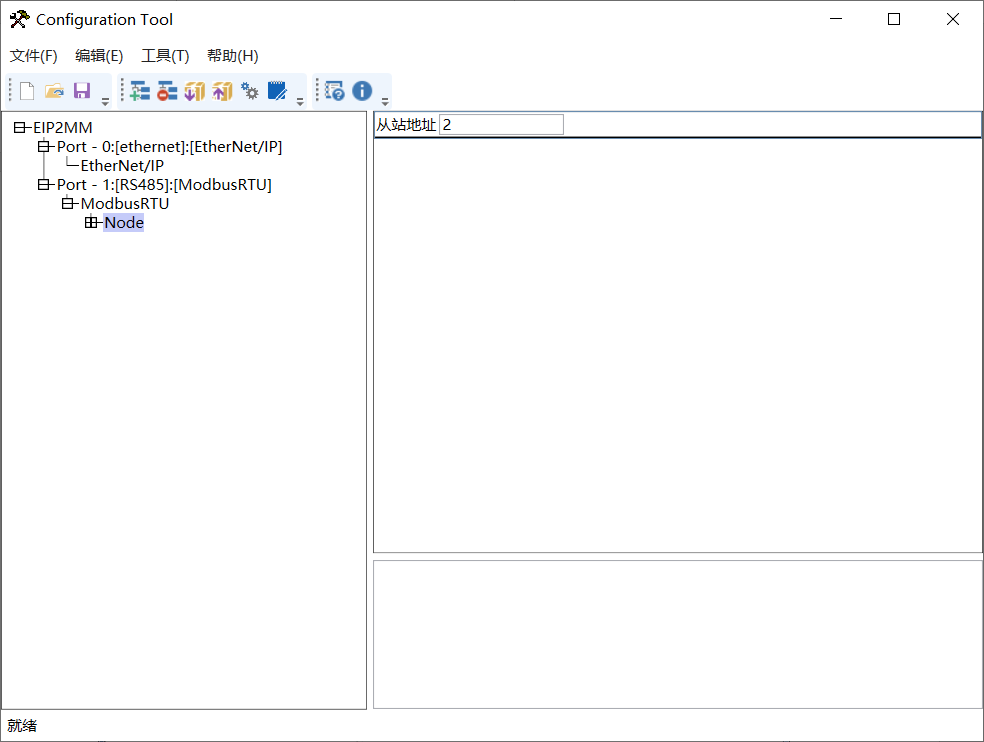Maximize the Configuration Tool window
Screen dimensions: 984x742
tap(894, 19)
